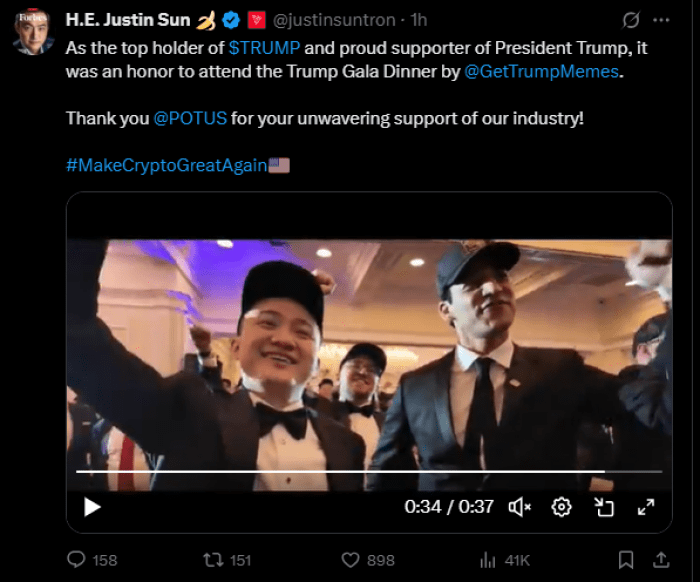Toggle picture-in-picture for the video
This screenshot has height=582, width=700.
pos(604,507)
